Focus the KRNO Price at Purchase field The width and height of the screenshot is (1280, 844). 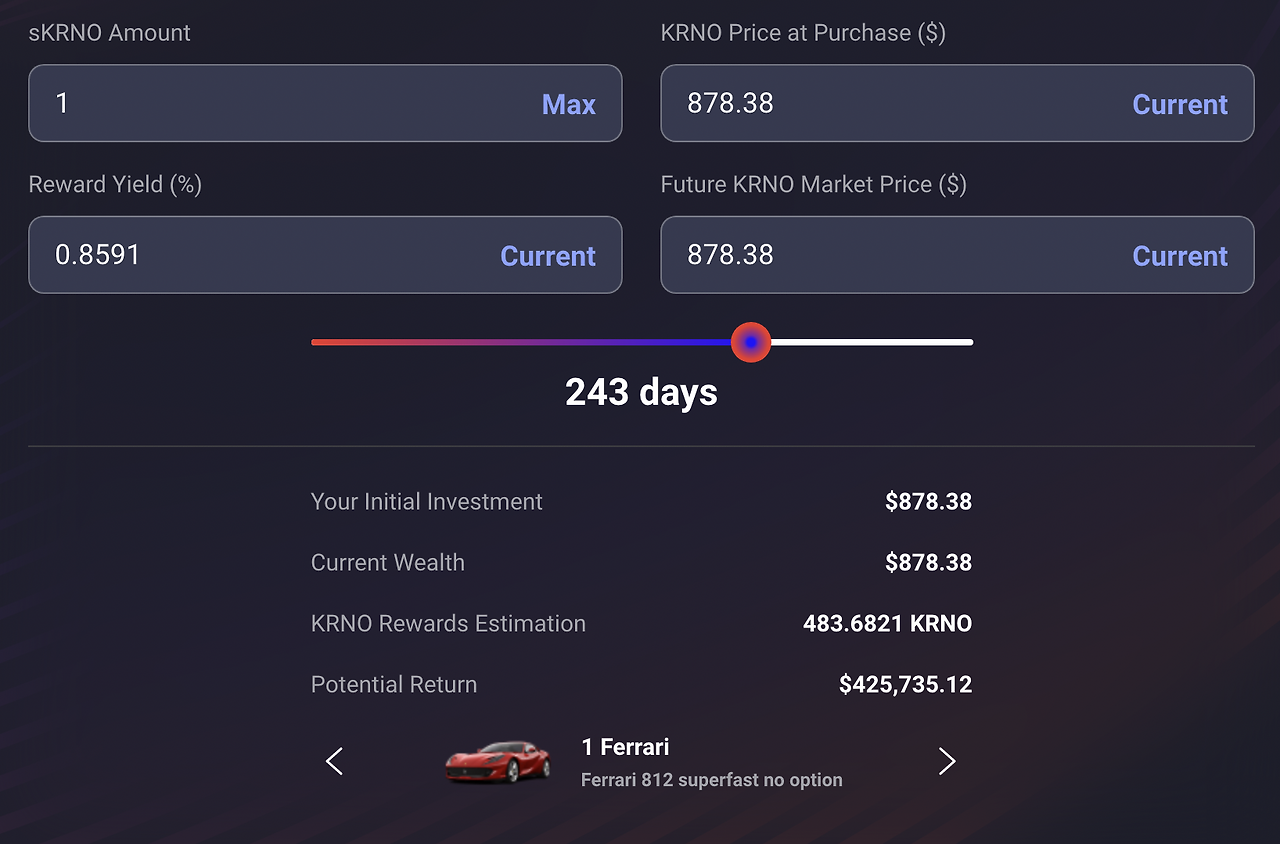[x=957, y=103]
